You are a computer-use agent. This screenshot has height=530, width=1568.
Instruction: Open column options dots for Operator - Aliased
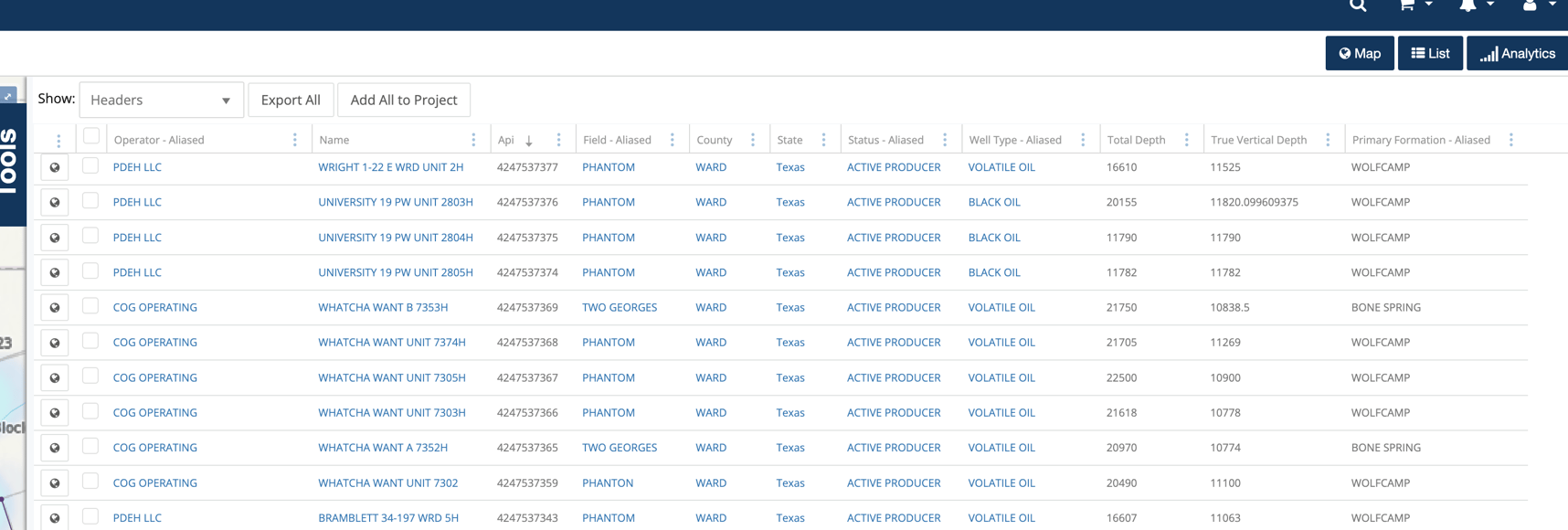[x=294, y=140]
